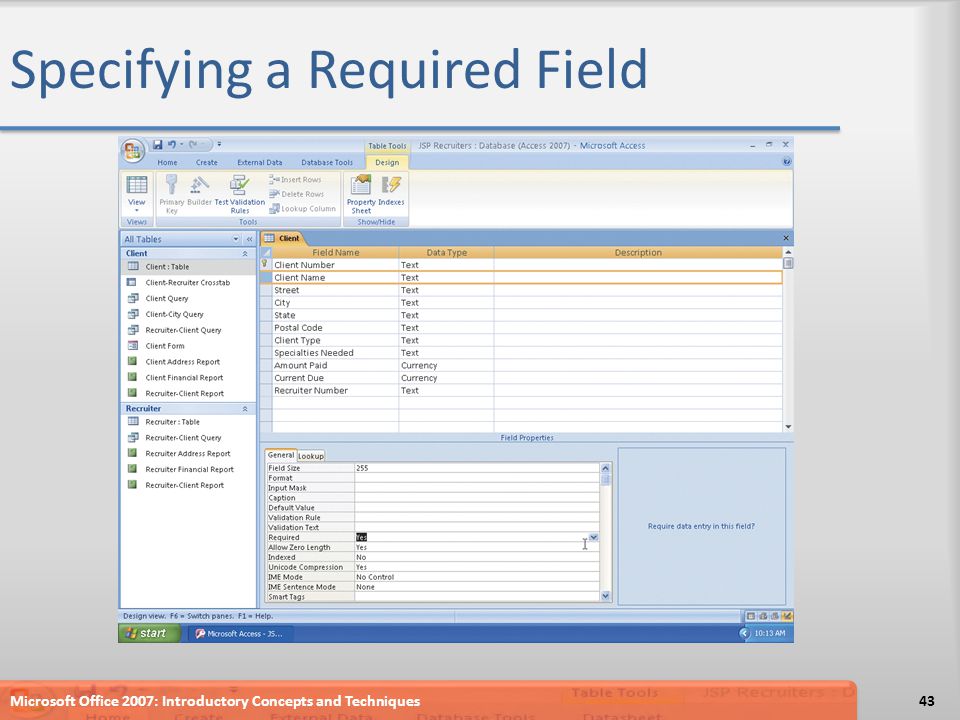Viewport: 960px width, 720px height.
Task: Select the Recruiter Number field
Action: [336, 391]
